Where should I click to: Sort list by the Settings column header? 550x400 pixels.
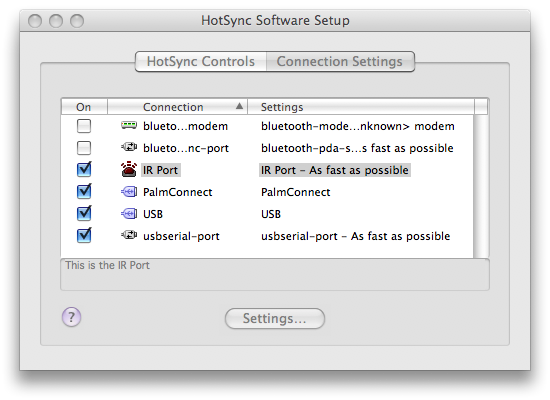[x=361, y=107]
